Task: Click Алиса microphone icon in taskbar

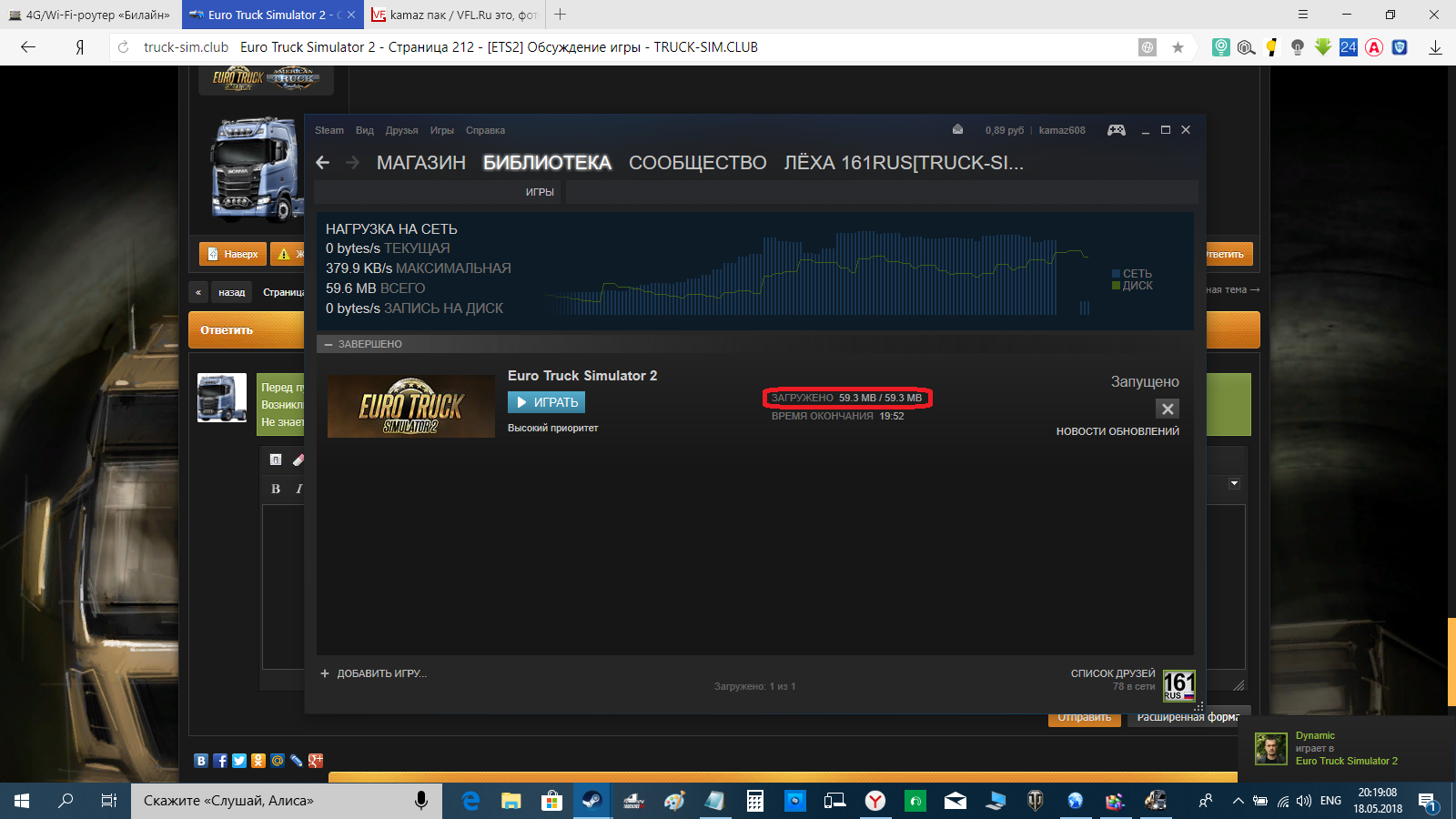Action: point(421,801)
